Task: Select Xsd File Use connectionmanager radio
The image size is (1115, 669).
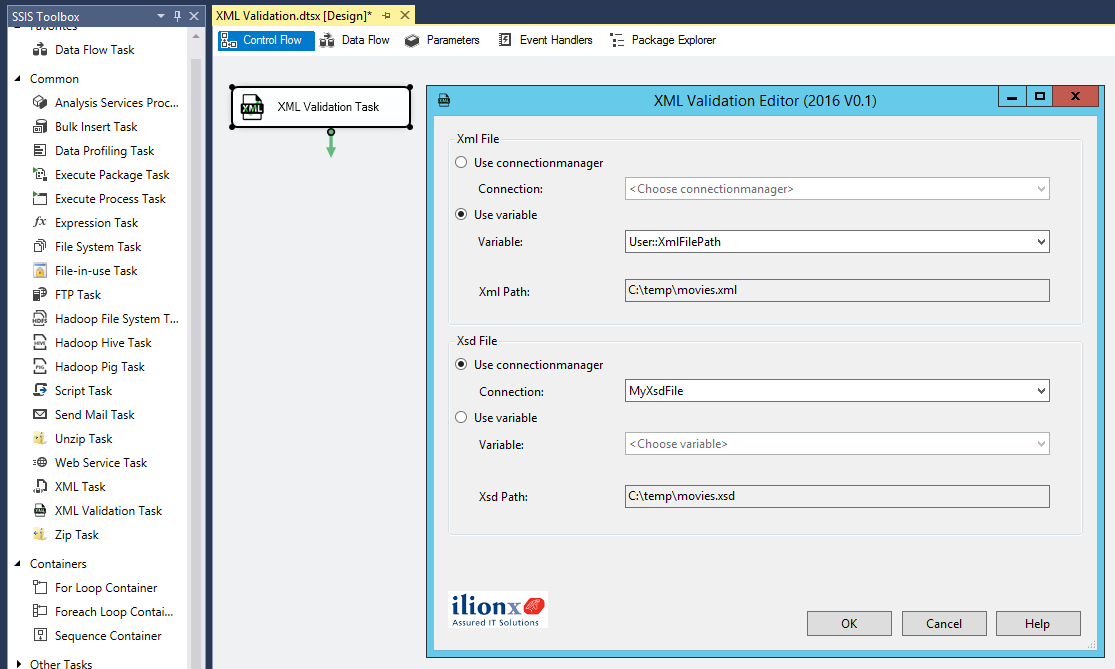Action: tap(461, 364)
